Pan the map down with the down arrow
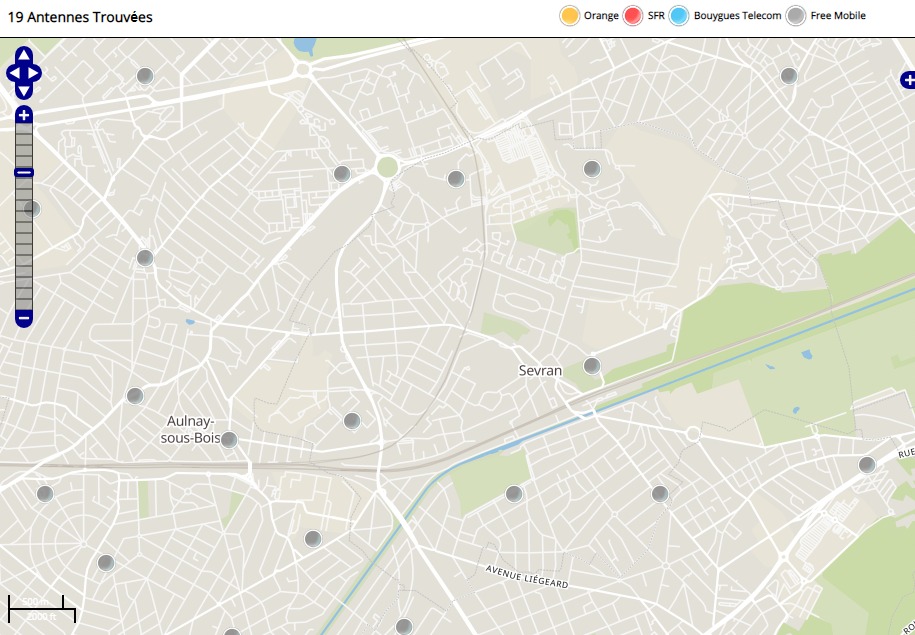Image resolution: width=915 pixels, height=635 pixels. pos(24,91)
